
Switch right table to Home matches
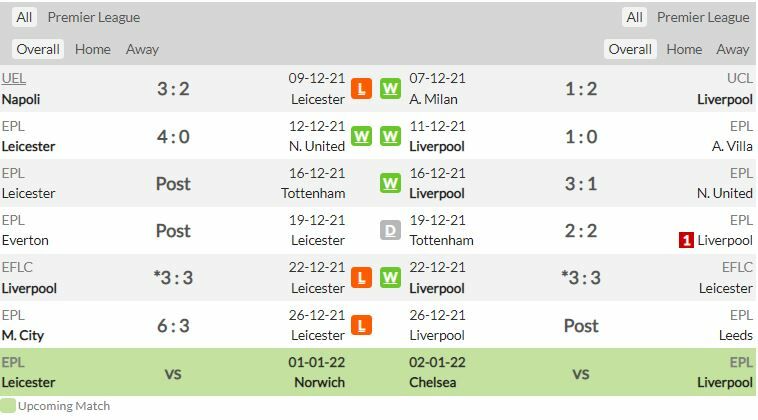tap(684, 49)
